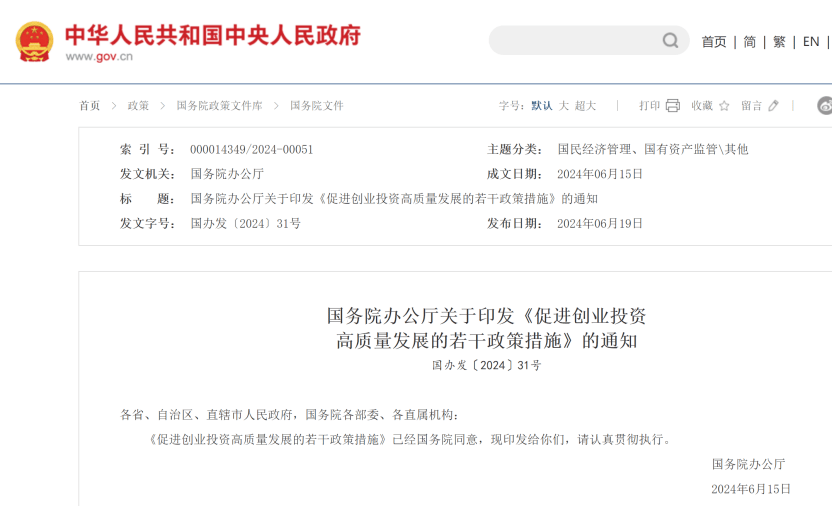Screen dimensions: 832x506
Task: Click the 主题分类 field label
Action: tap(514, 150)
